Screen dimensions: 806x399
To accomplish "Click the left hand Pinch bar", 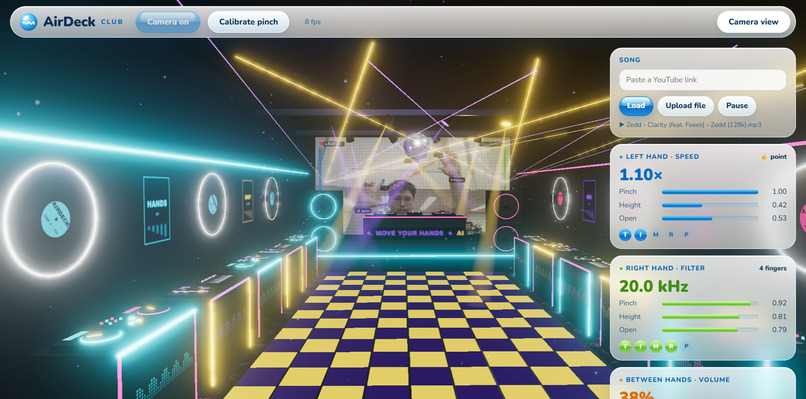I will click(710, 192).
